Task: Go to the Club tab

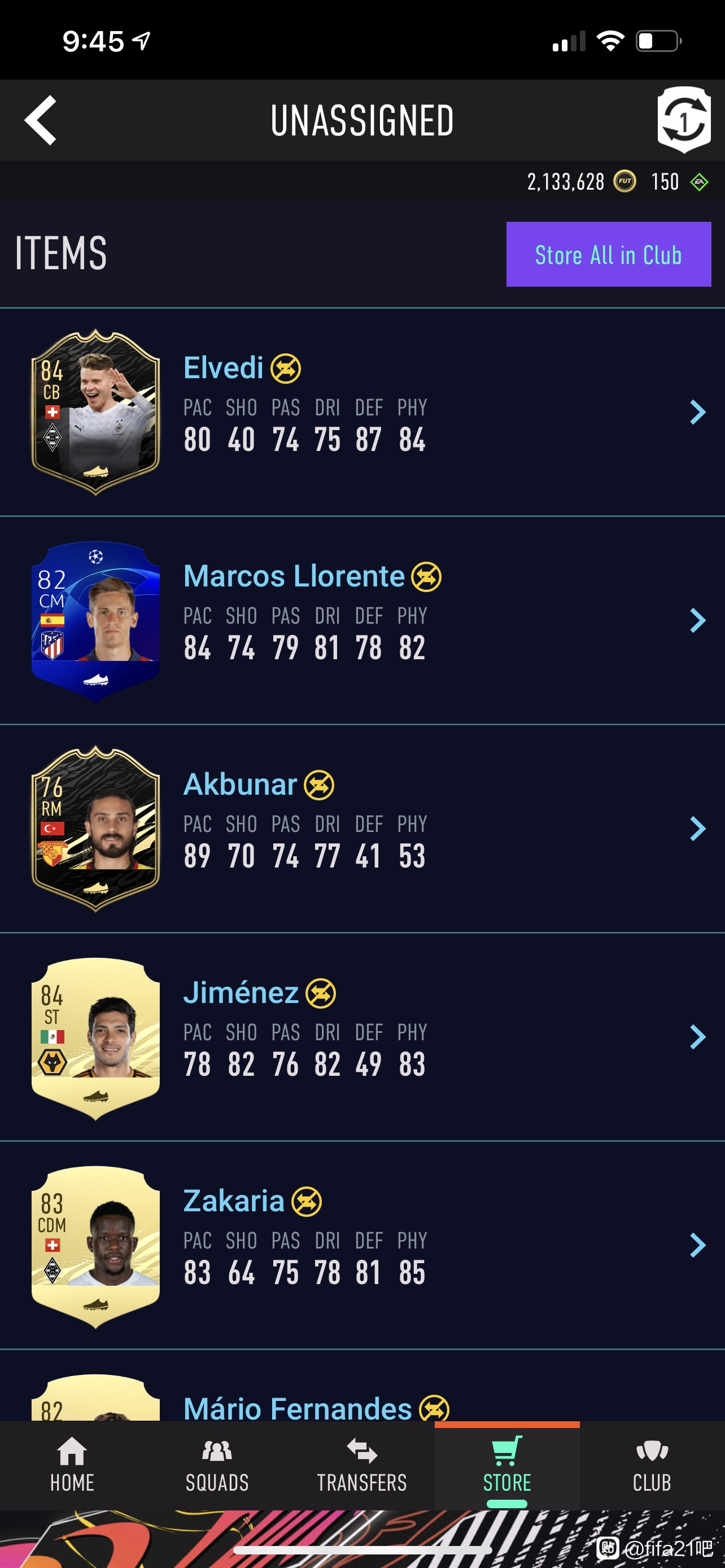Action: (x=652, y=1465)
